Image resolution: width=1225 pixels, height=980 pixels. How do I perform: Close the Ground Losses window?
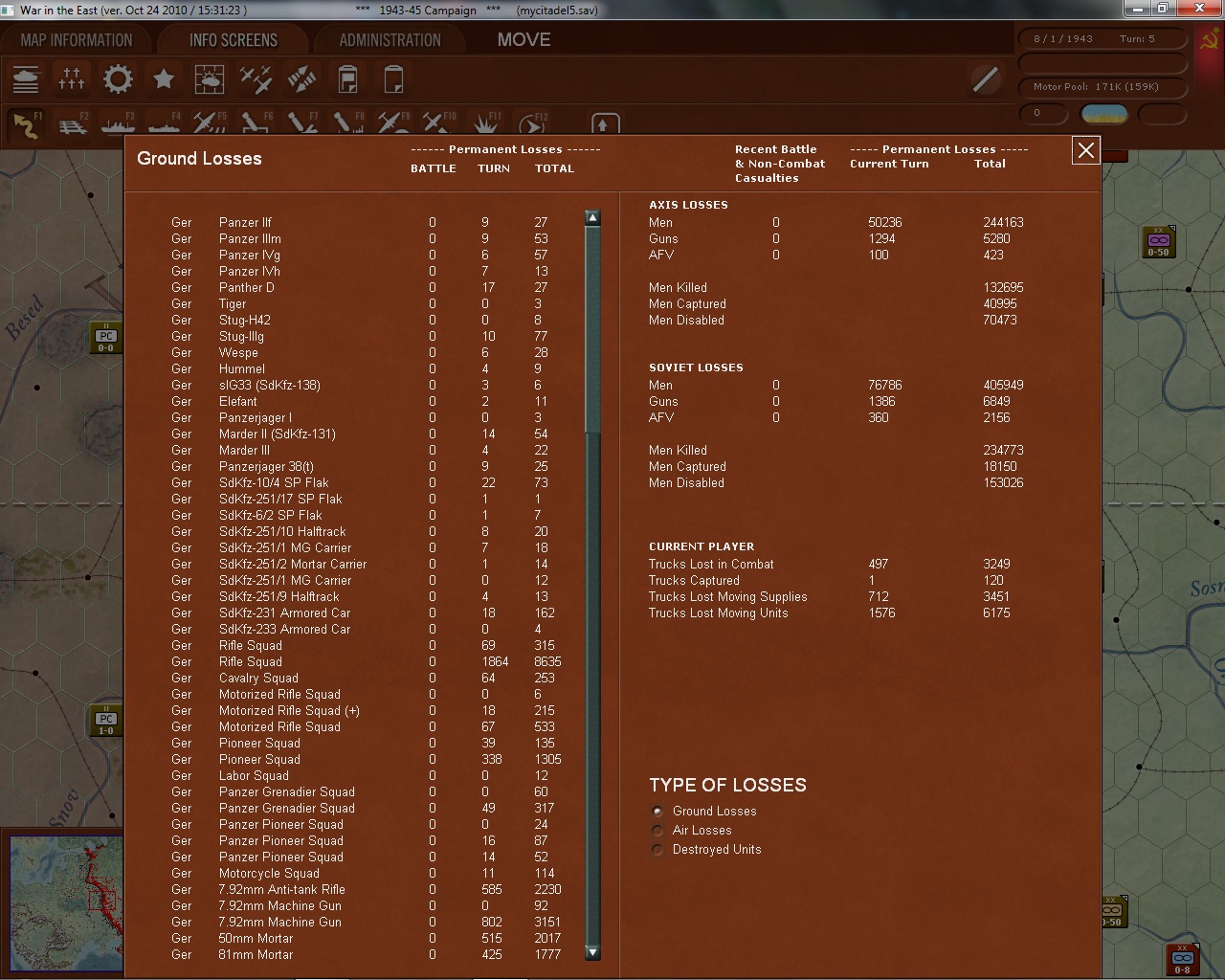coord(1085,150)
